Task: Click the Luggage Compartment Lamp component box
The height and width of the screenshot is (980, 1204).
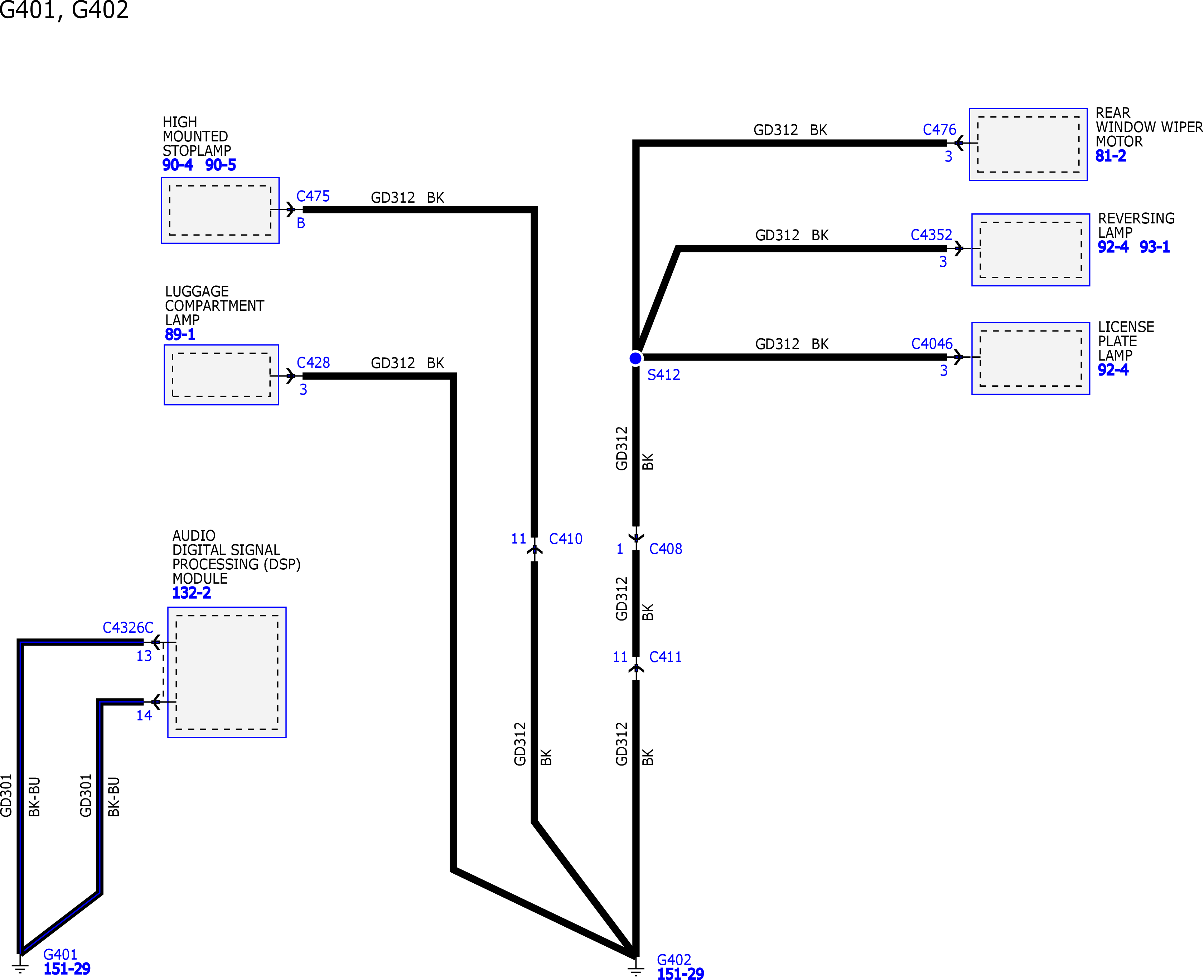Action: pos(221,375)
